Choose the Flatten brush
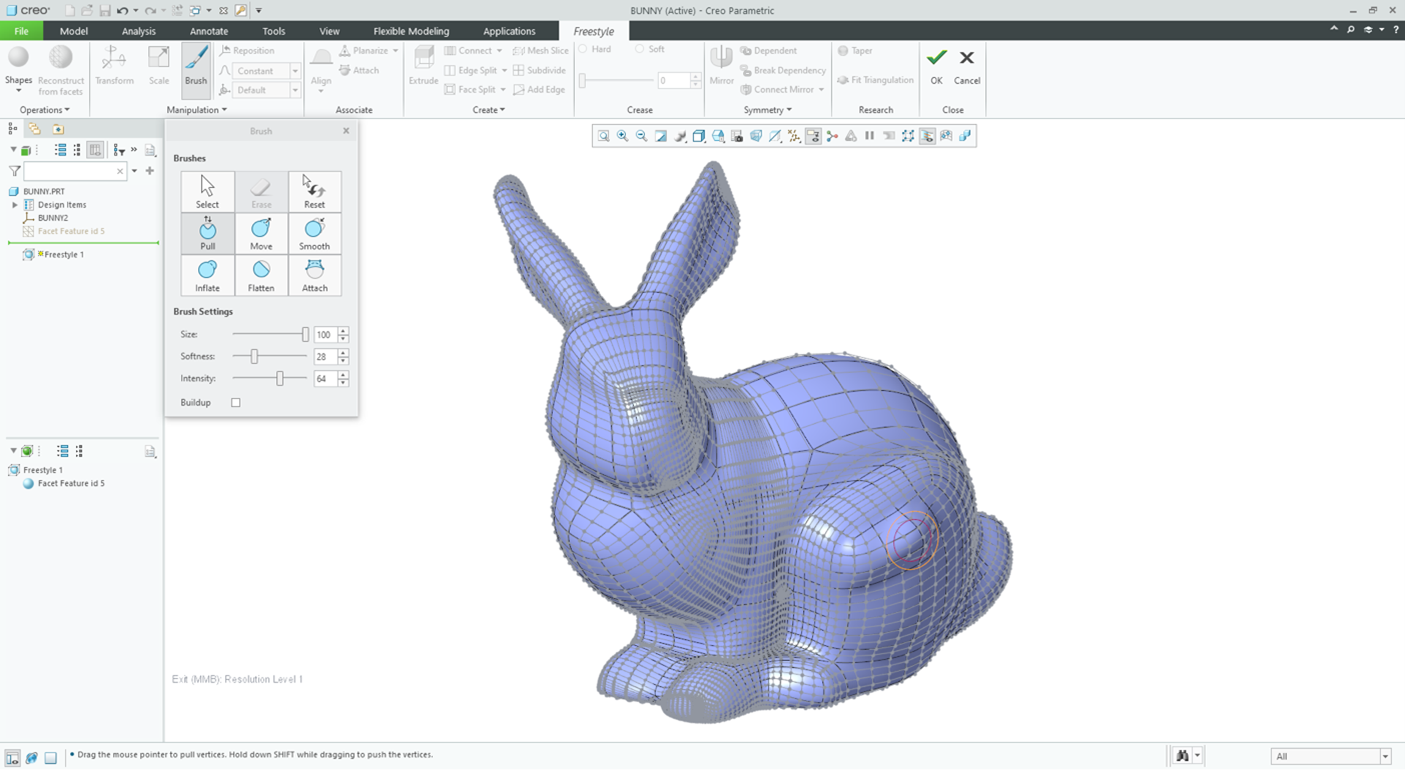 pos(261,275)
